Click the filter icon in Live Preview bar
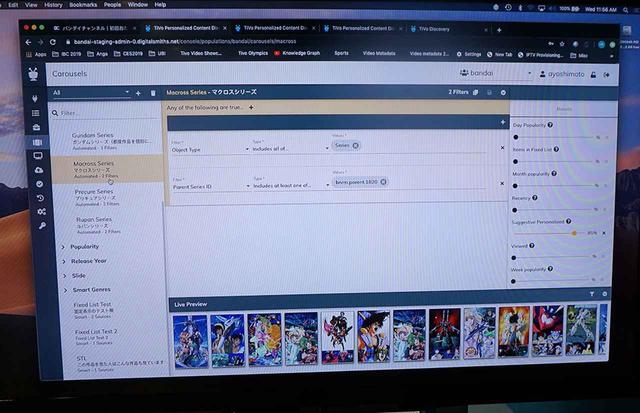 coord(592,294)
